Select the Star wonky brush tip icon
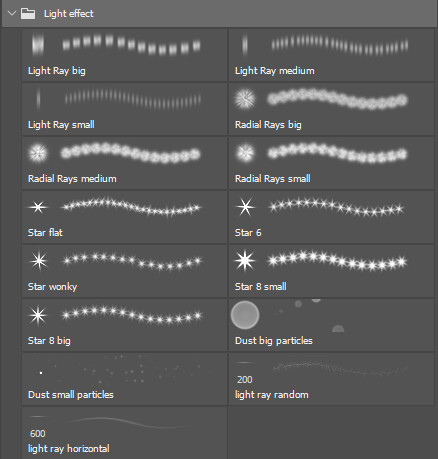The image size is (438, 459). [39, 261]
